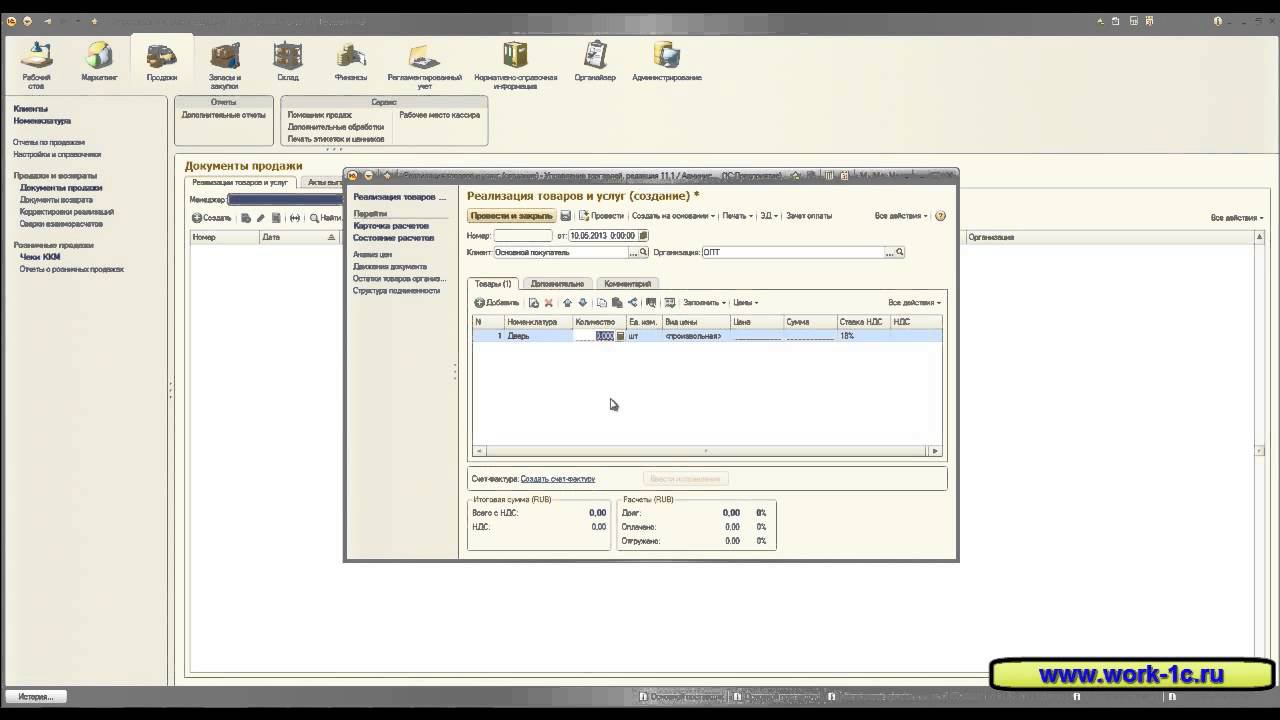Click the История button at bottom left

pos(36,696)
